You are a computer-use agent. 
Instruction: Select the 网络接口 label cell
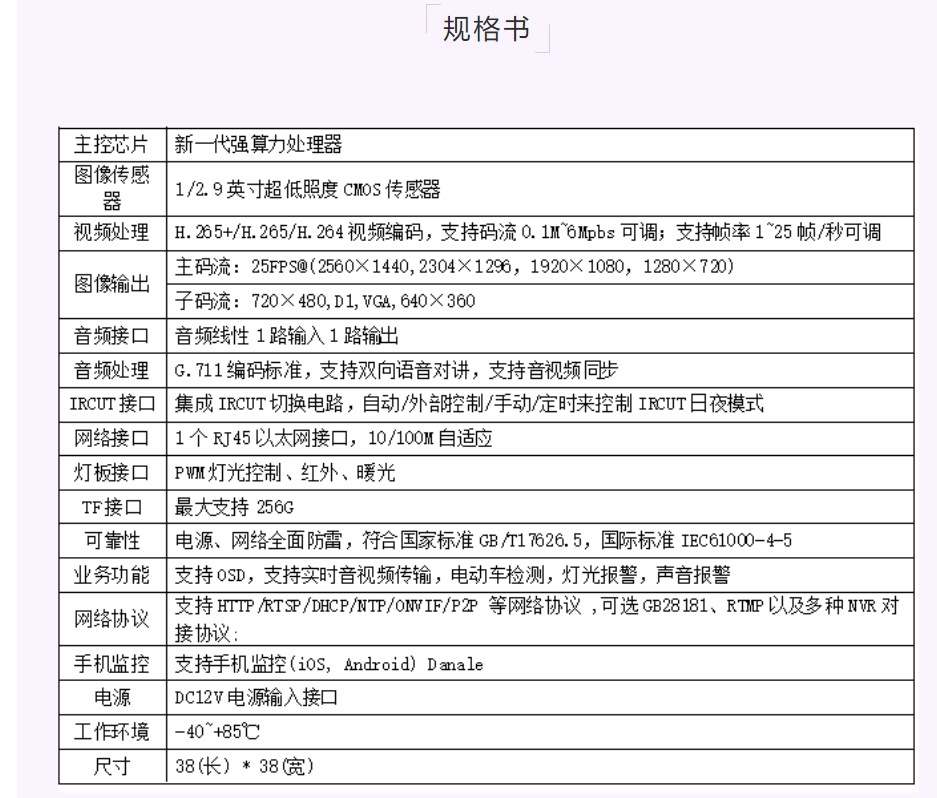(112, 439)
